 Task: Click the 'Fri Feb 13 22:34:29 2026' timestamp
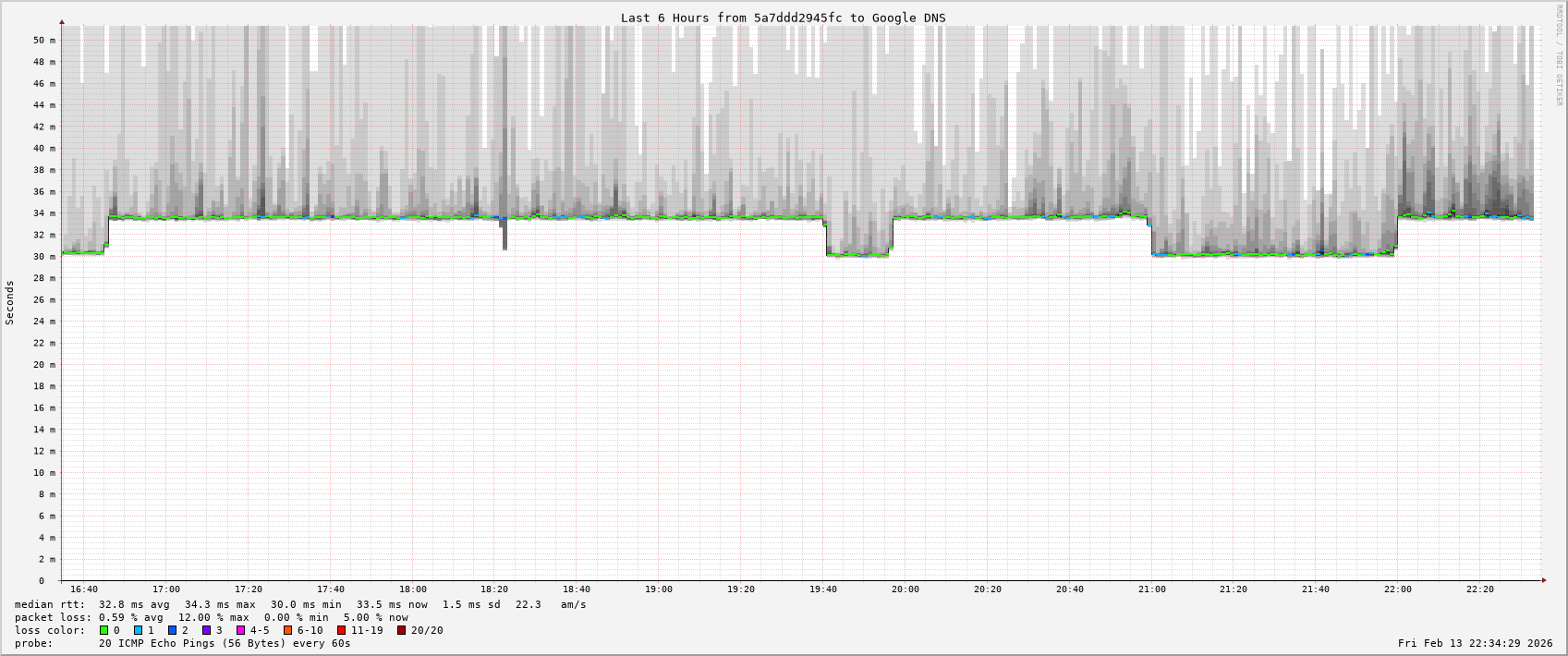point(1475,643)
